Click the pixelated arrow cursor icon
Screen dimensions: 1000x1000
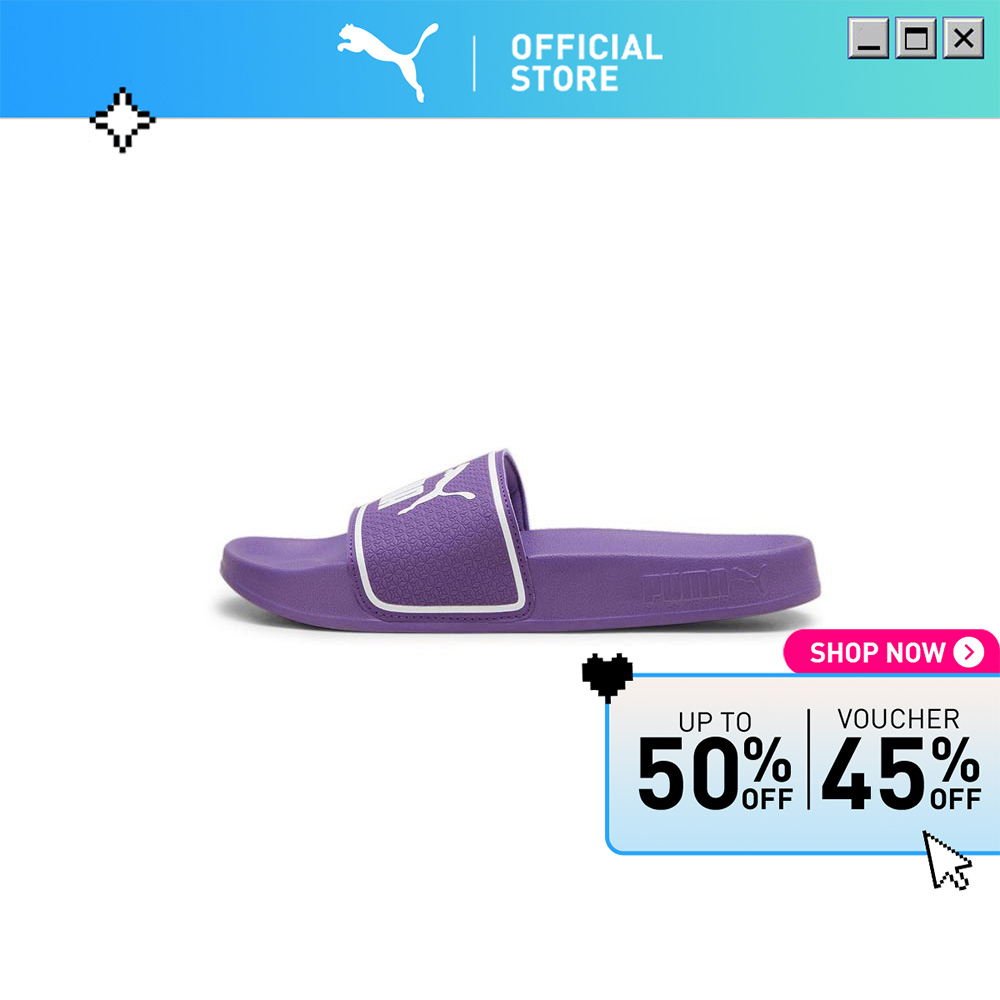point(947,860)
